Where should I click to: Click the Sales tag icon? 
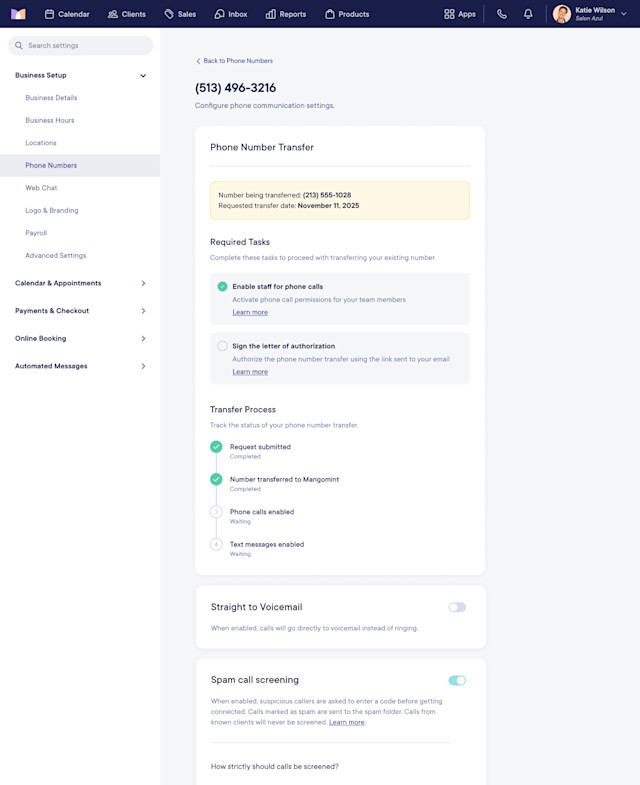(169, 14)
